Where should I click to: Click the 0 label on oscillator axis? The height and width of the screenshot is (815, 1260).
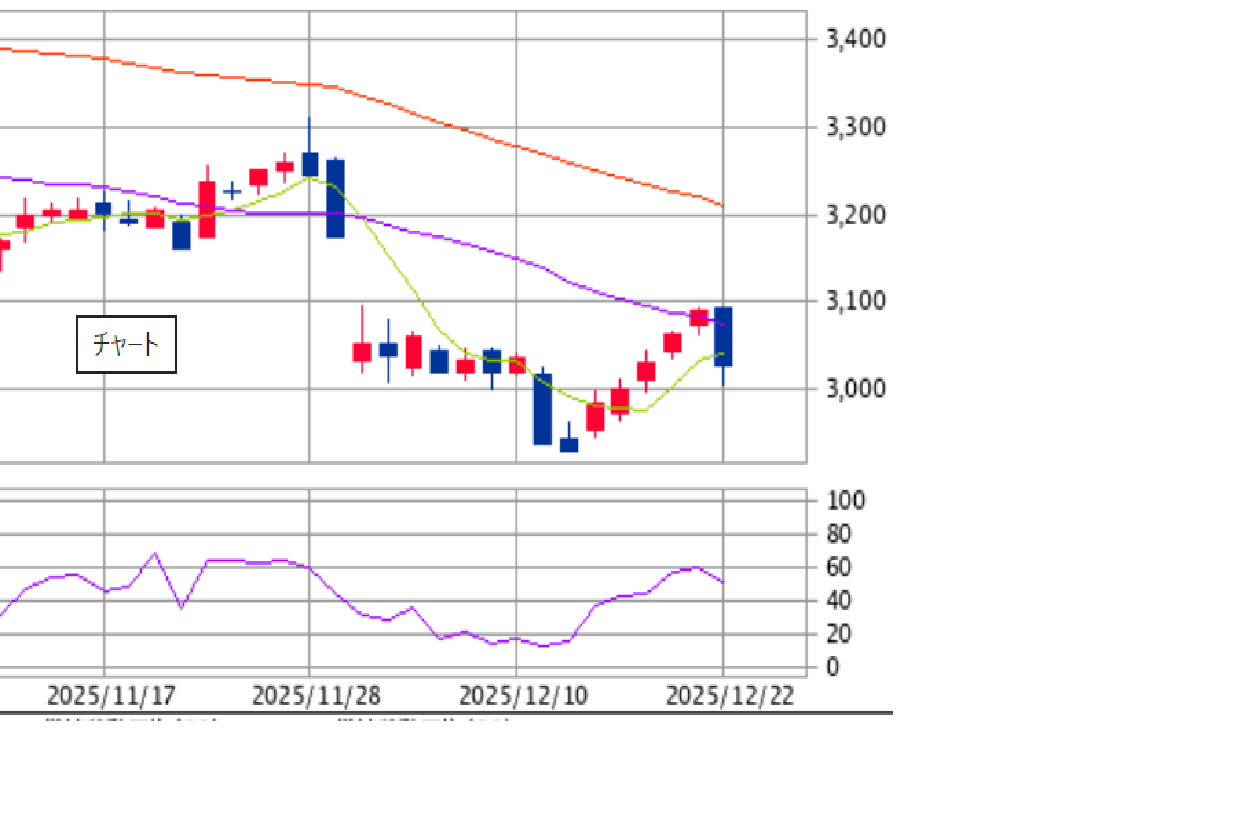(833, 667)
